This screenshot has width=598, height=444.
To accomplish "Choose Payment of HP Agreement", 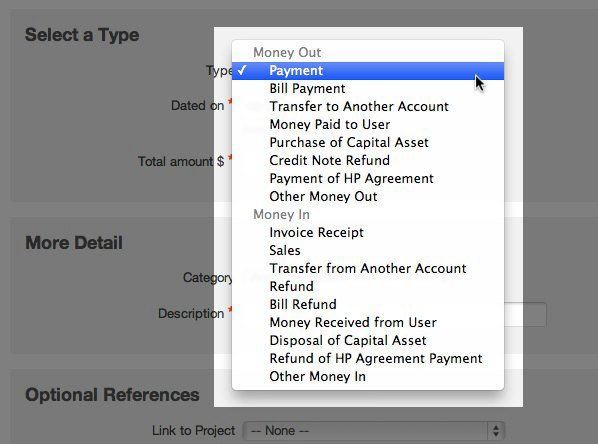I will [368, 179].
